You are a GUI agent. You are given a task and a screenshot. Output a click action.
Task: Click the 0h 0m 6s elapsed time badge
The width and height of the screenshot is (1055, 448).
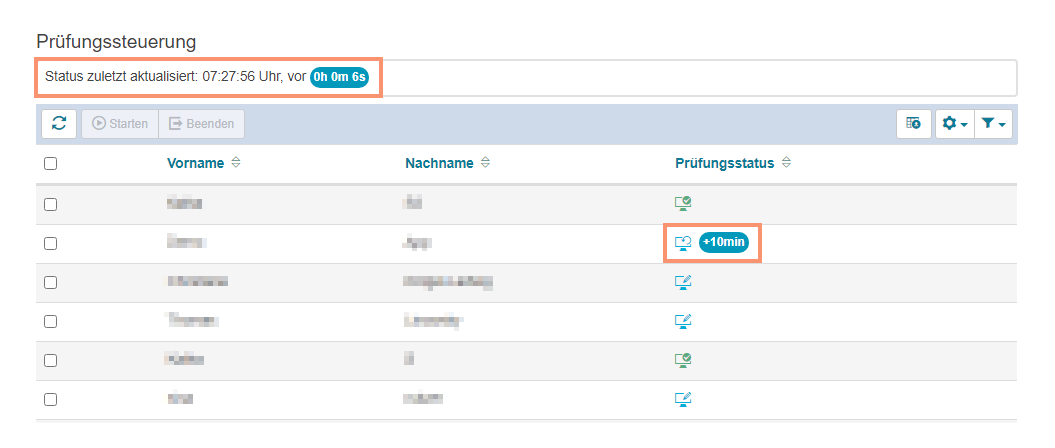(x=339, y=77)
